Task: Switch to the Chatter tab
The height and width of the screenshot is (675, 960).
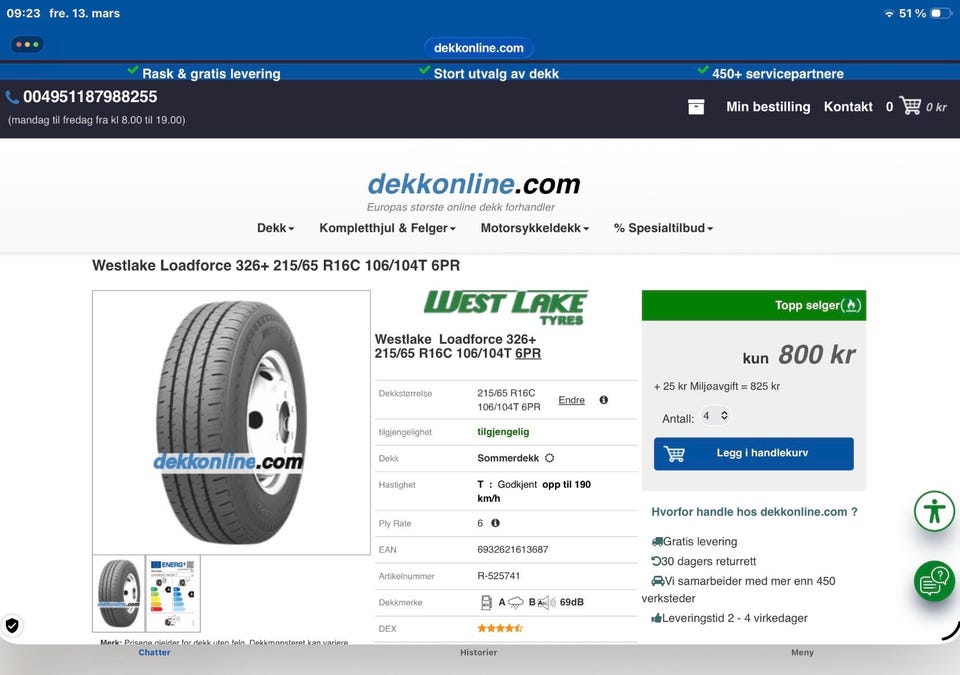Action: coord(154,652)
